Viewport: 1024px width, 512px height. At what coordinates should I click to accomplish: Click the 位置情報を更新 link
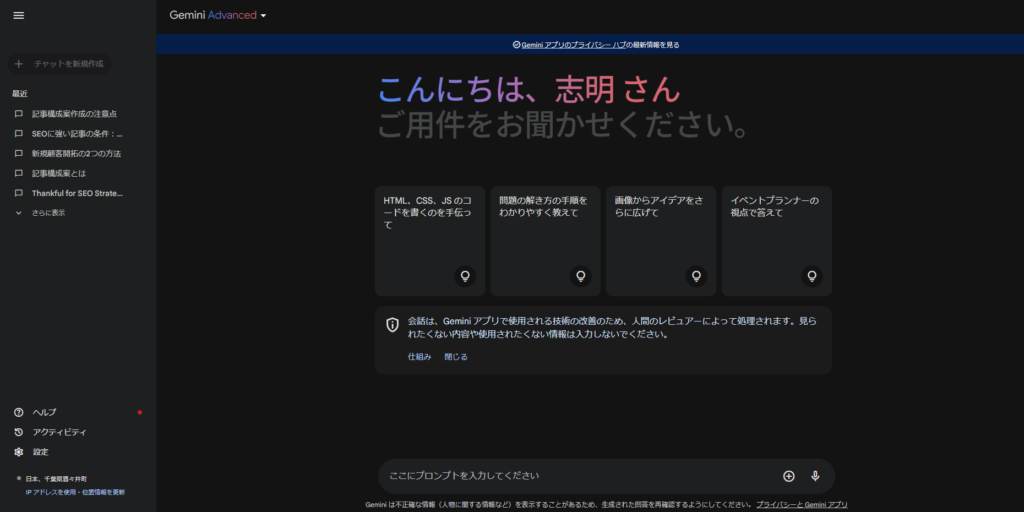(x=101, y=492)
